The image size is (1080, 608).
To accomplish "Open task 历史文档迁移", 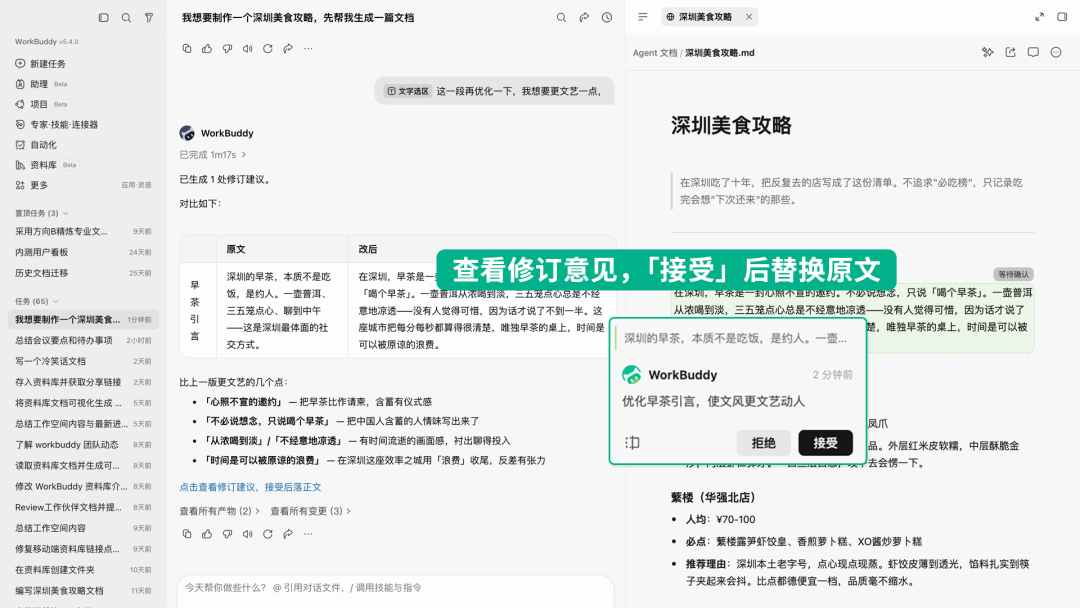I will (83, 273).
